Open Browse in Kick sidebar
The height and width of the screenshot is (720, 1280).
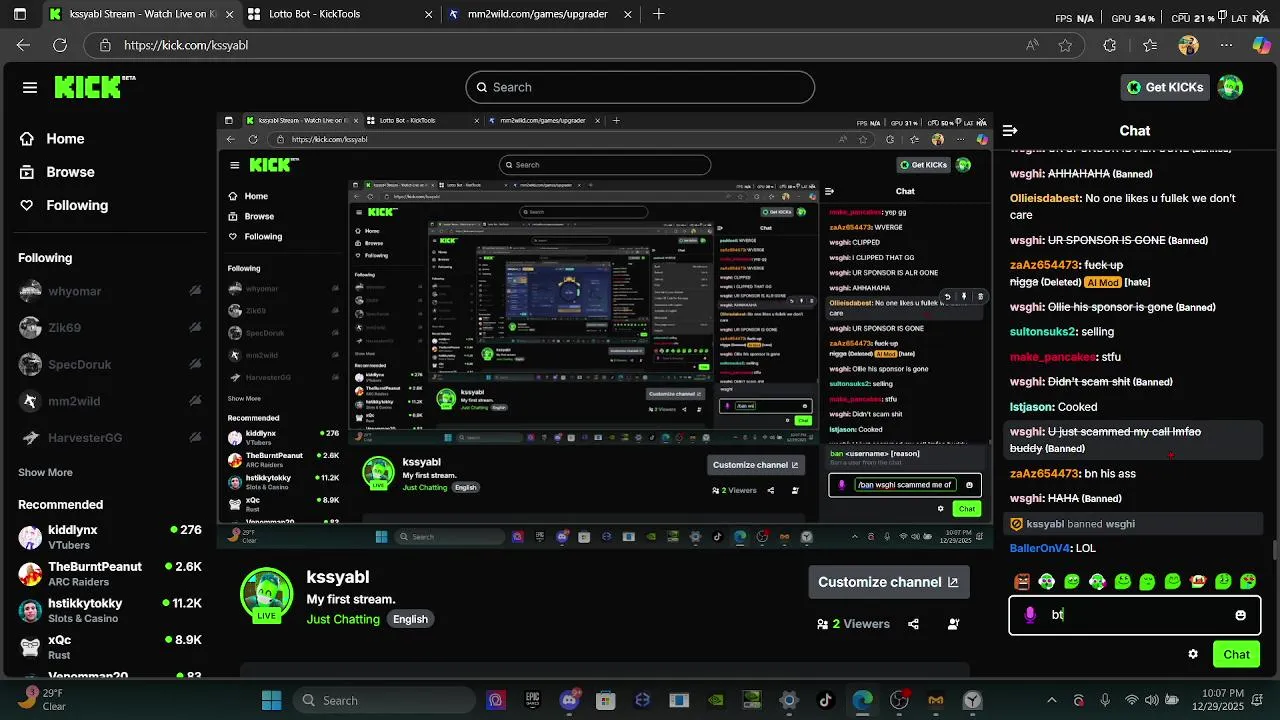coord(57,172)
